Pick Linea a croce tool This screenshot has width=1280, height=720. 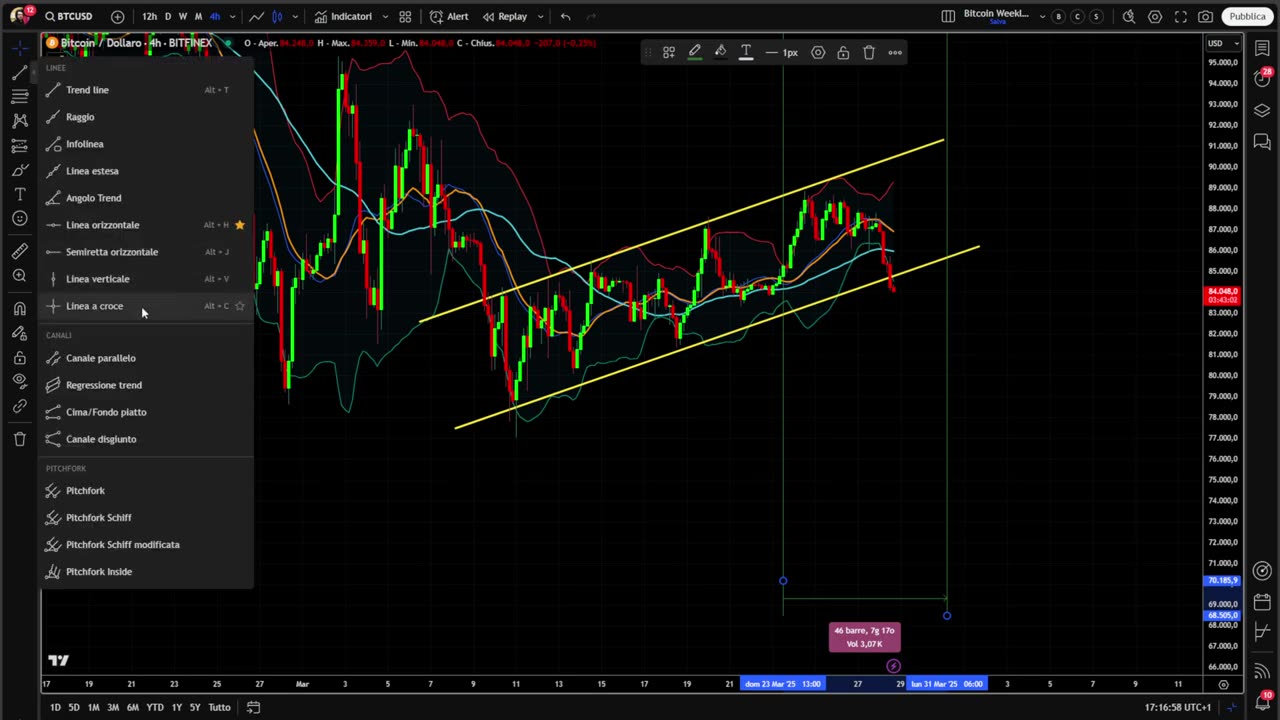click(x=147, y=306)
